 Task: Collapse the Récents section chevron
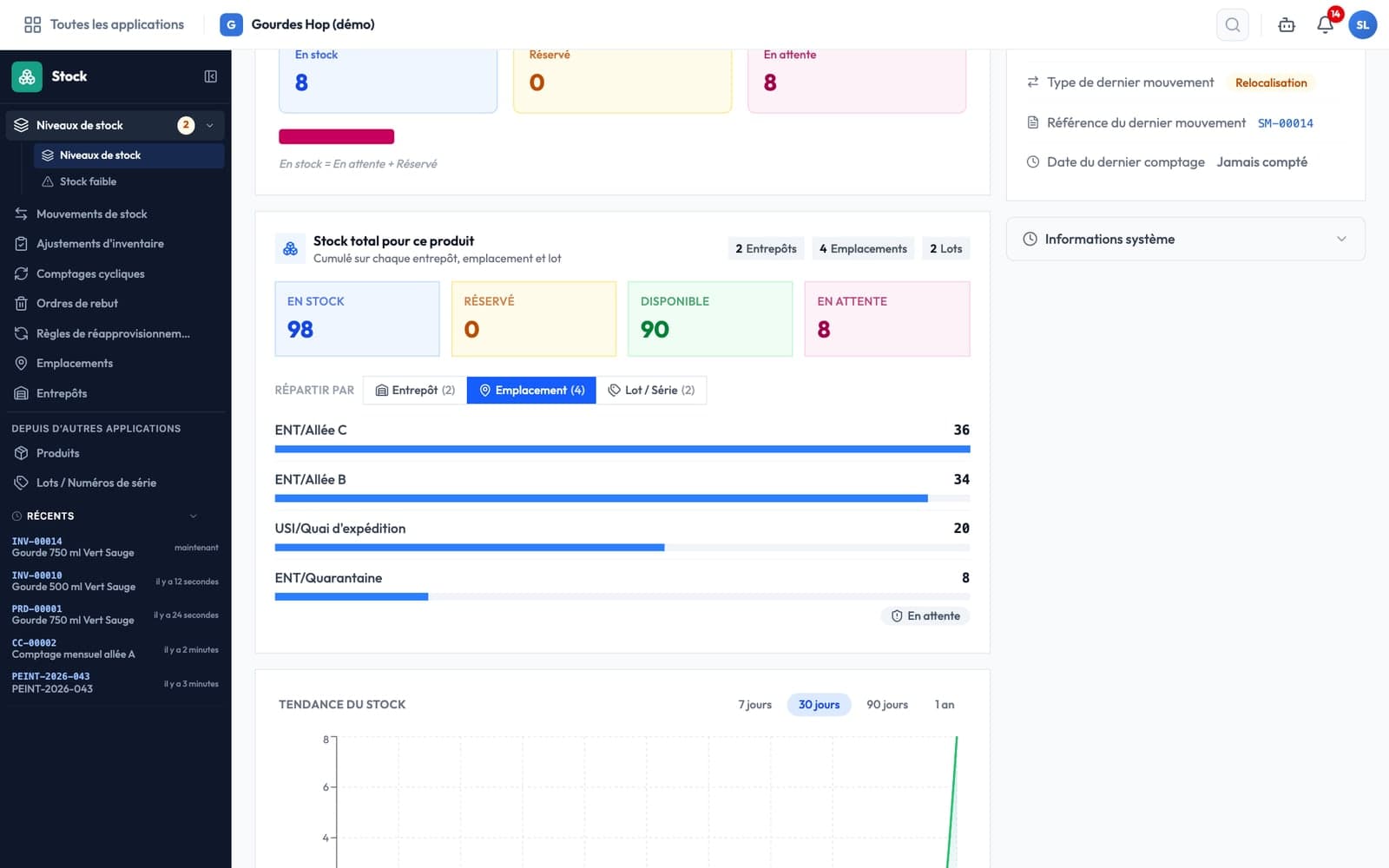pos(193,516)
